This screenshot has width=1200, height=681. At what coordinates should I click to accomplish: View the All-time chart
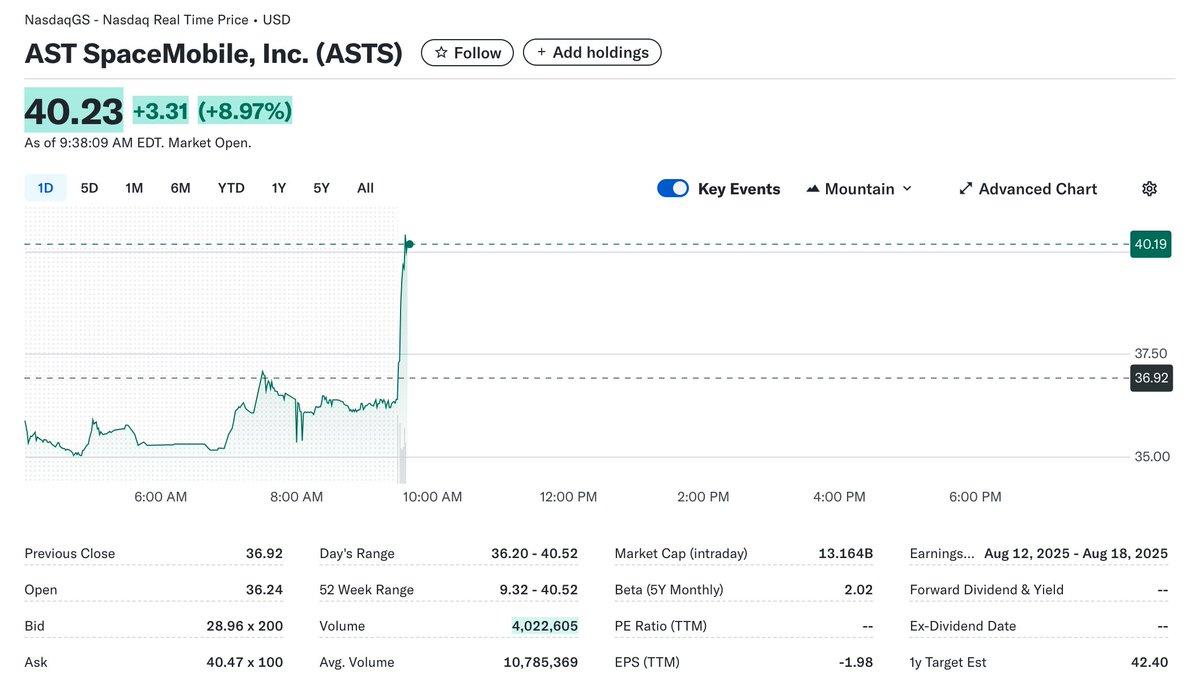pyautogui.click(x=365, y=187)
